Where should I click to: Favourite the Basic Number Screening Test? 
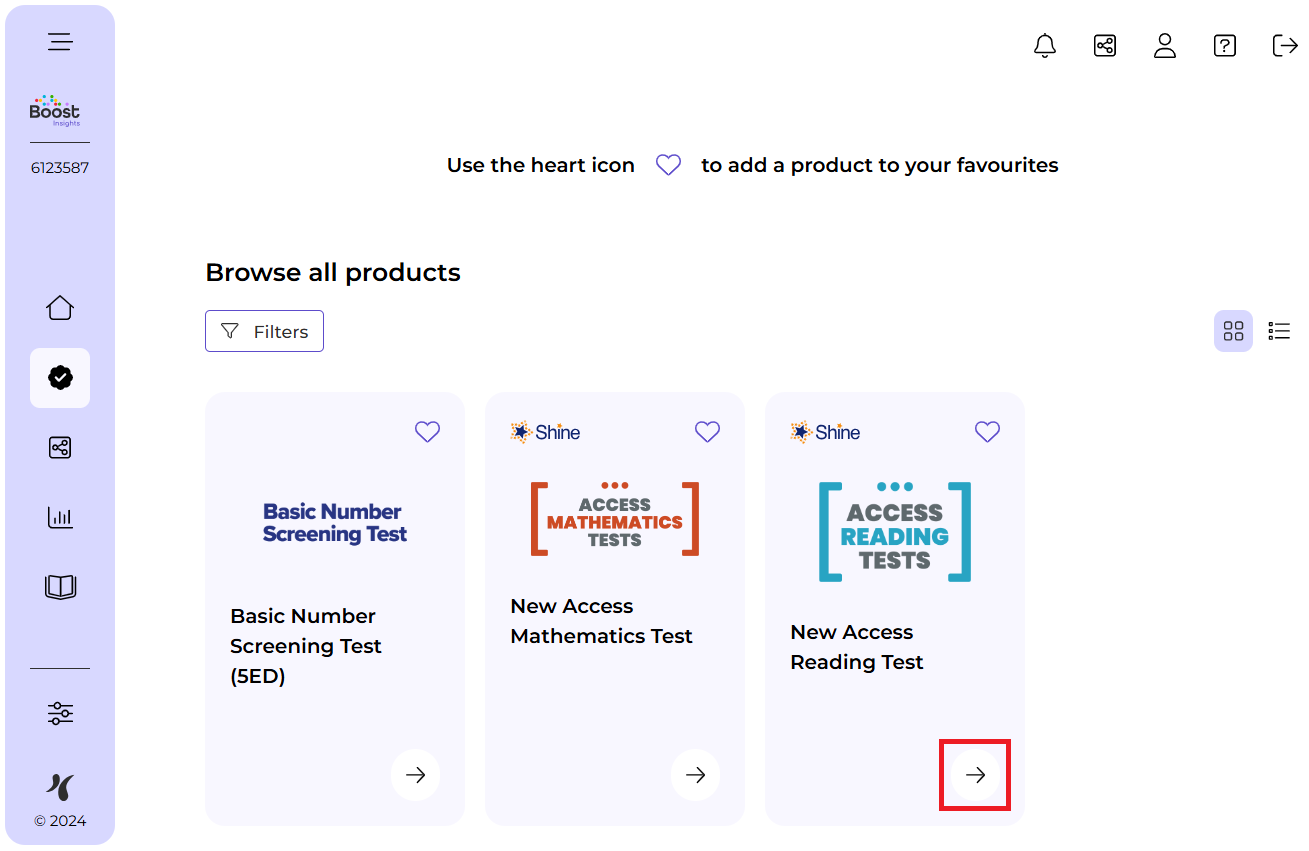pos(427,432)
